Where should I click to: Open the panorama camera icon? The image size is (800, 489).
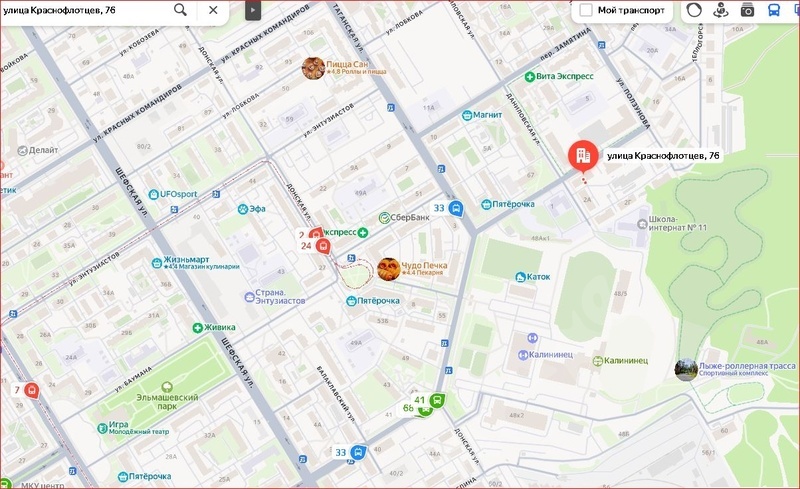click(747, 10)
